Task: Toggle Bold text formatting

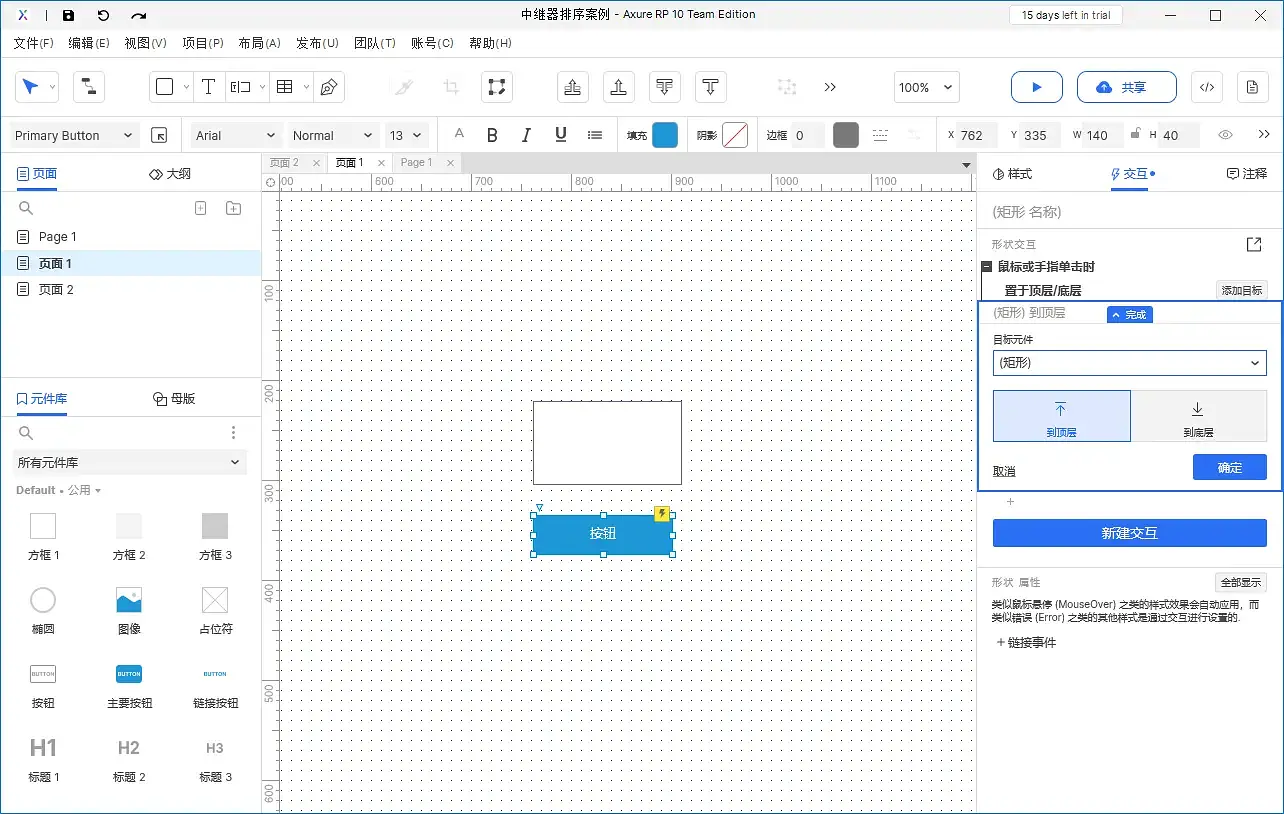Action: (x=492, y=135)
